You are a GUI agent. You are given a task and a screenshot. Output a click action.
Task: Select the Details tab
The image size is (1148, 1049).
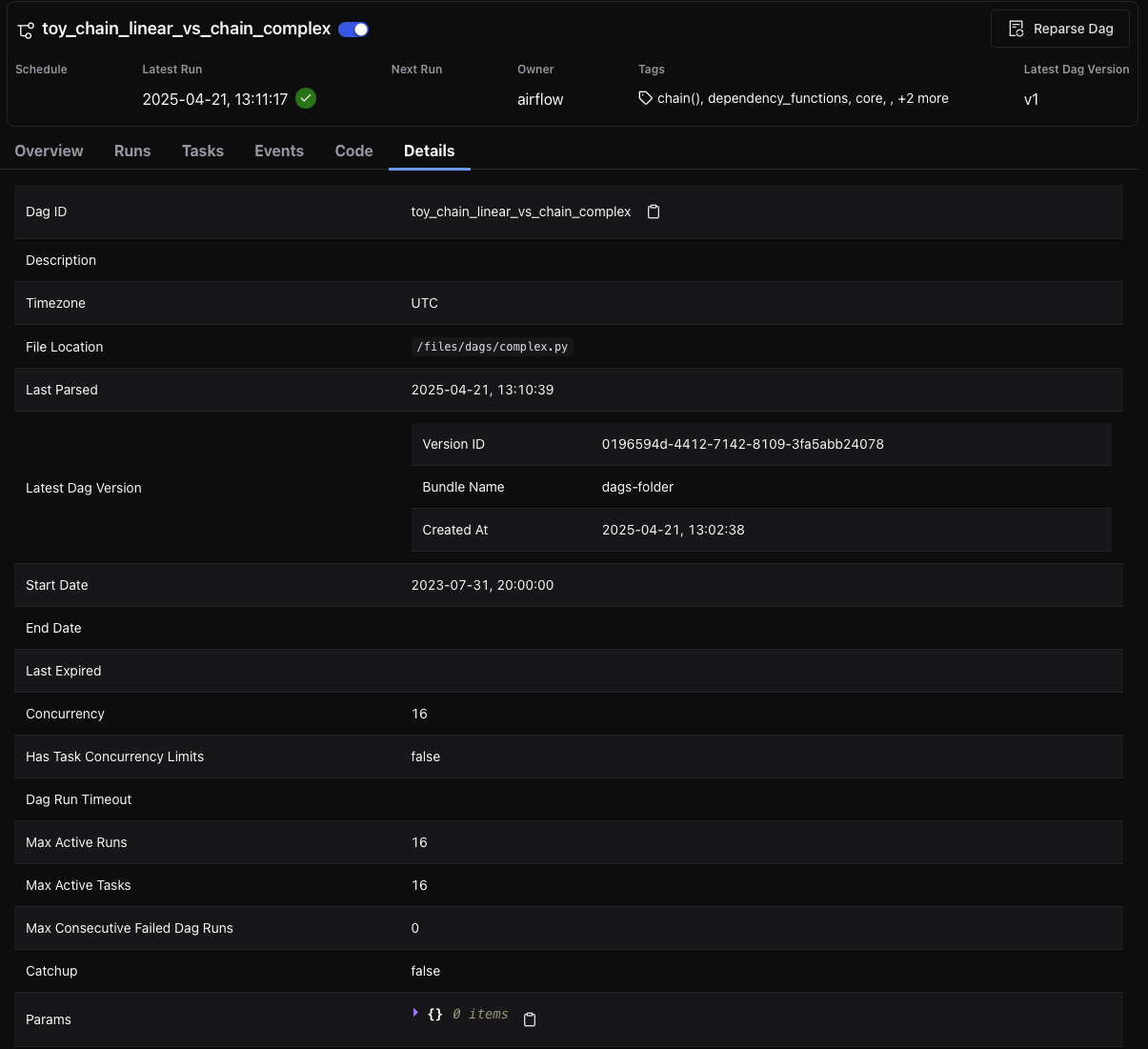pos(429,151)
